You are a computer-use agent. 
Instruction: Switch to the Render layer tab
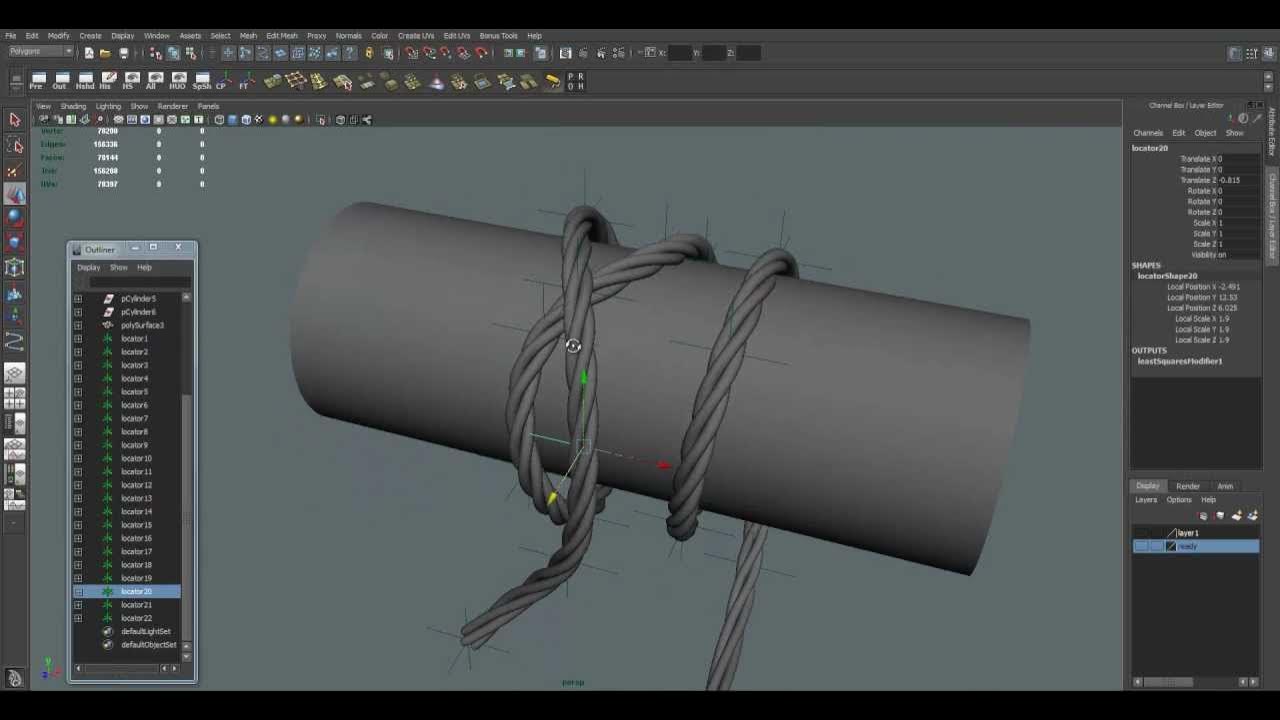[1188, 486]
